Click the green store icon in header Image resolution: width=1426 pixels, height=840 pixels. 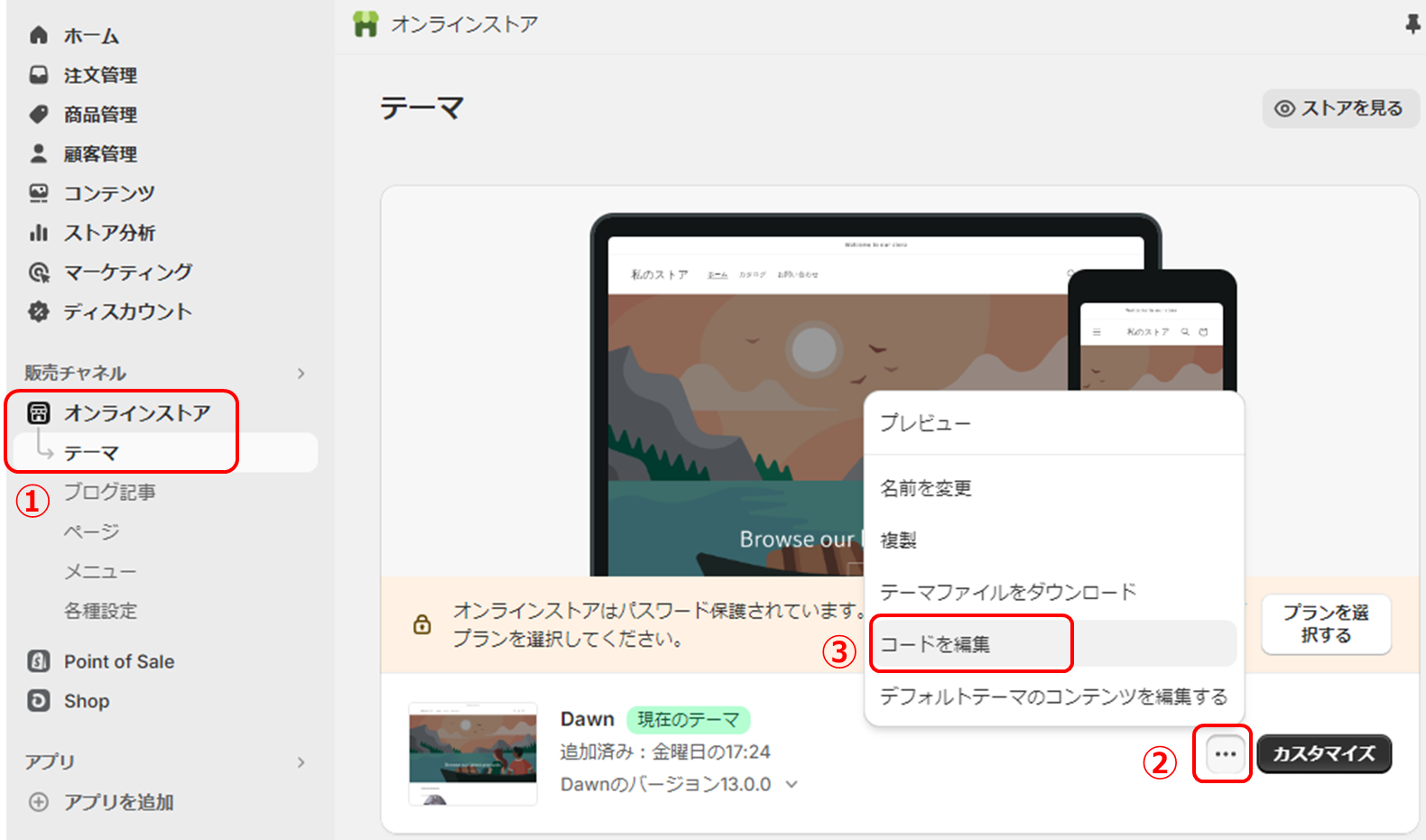[366, 24]
